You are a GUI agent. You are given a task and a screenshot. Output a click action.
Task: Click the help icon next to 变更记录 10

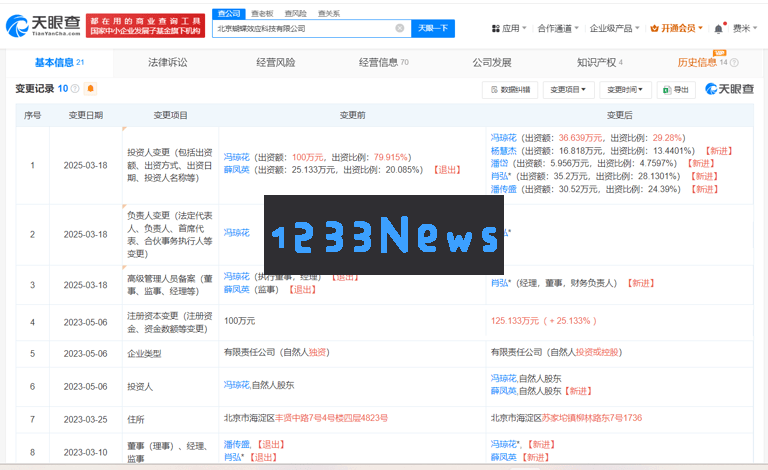pyautogui.click(x=75, y=89)
